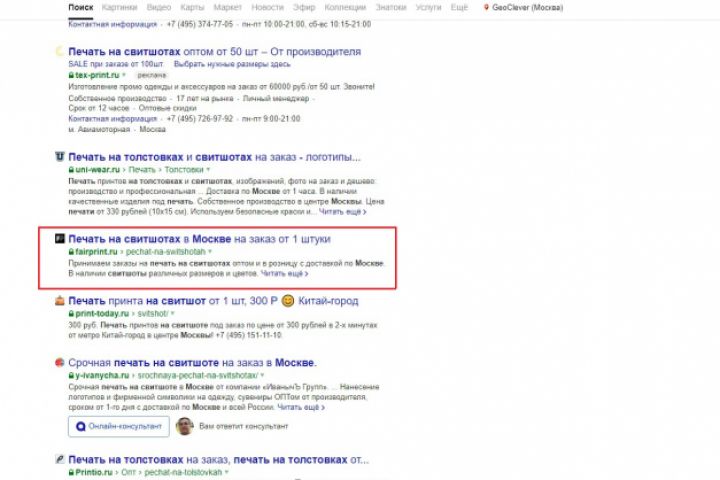
Task: Open 'Печать принта на свитшот от 1 шт, 300 Р' result
Action: tap(213, 301)
